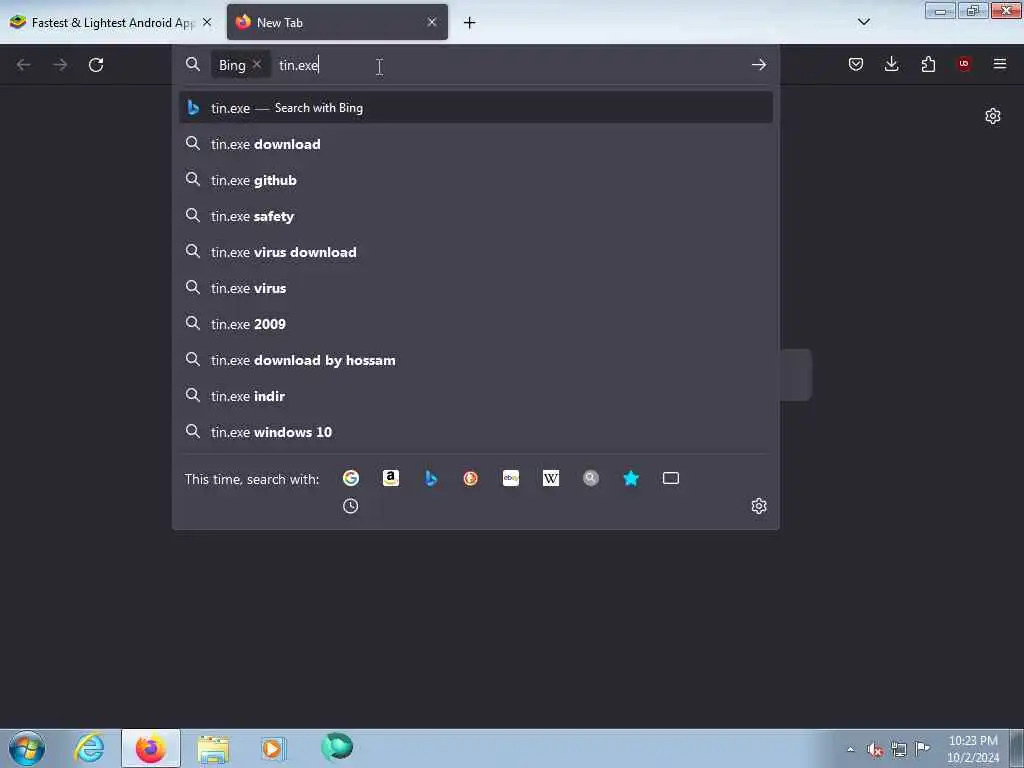1024x768 pixels.
Task: Search this time with DuckDuckGo
Action: [x=471, y=478]
